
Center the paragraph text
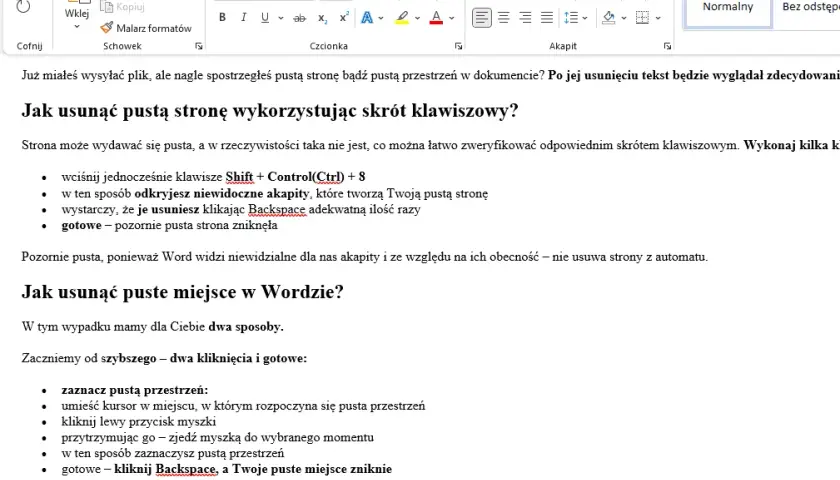click(x=504, y=18)
